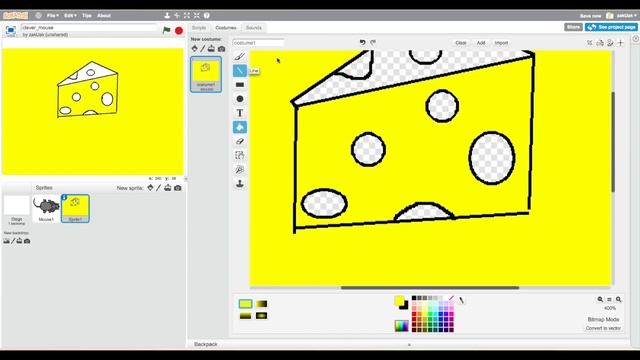
Task: Zoom out of the paint canvas
Action: click(600, 299)
